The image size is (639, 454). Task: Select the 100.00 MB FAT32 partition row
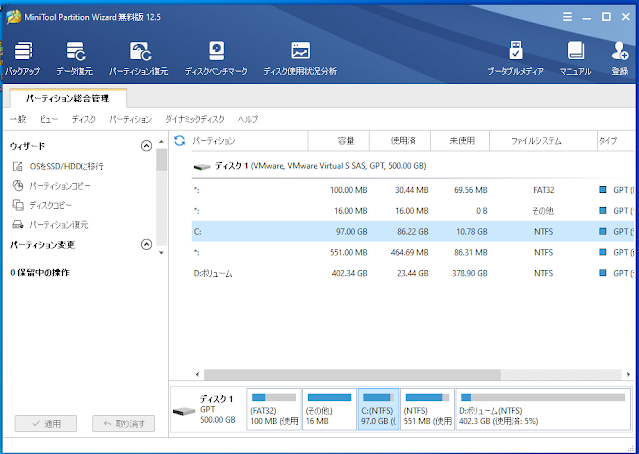point(413,190)
